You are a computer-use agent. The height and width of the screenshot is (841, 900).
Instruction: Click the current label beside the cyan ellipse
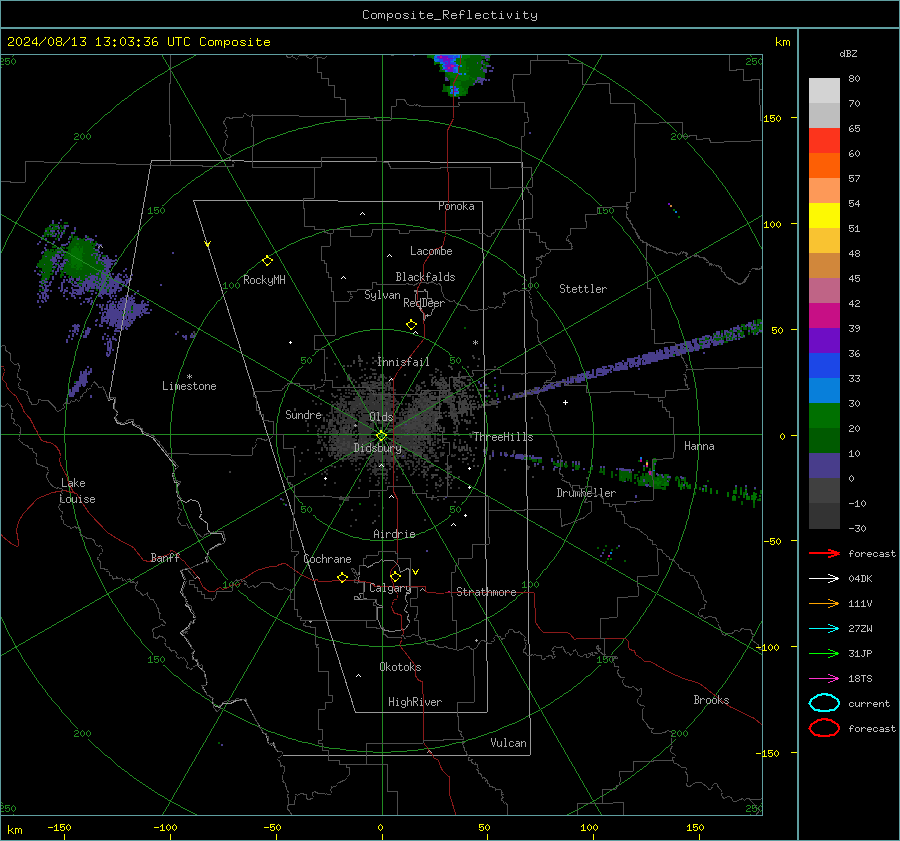[869, 703]
